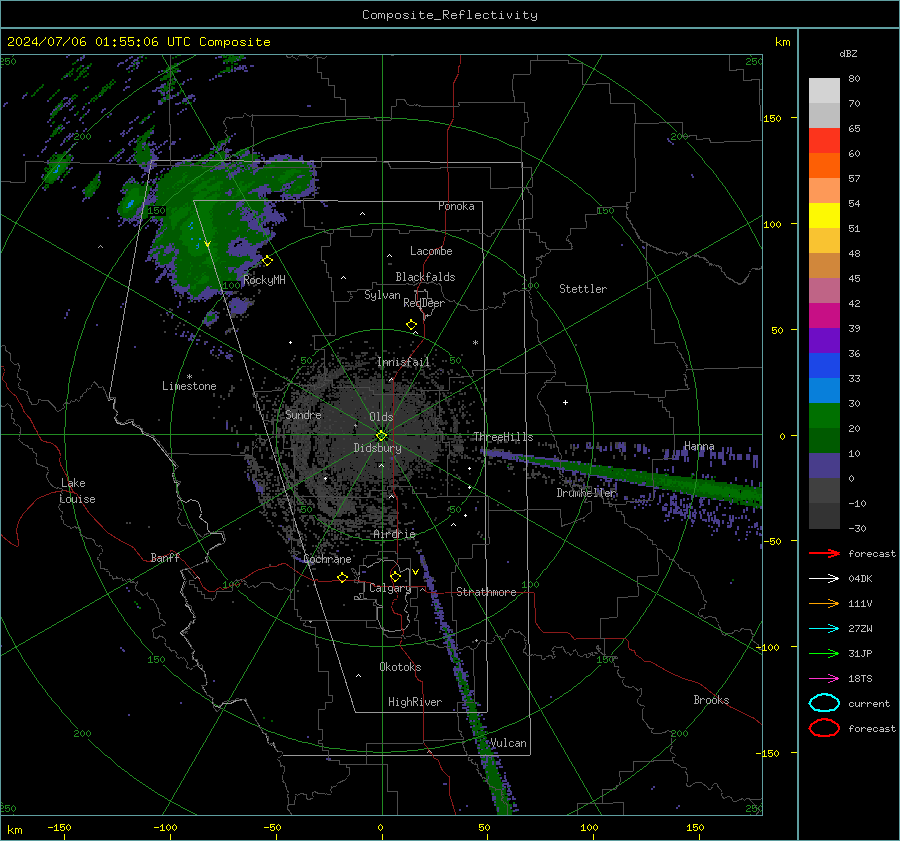Pick the red 65 dBZ color swatch

tap(824, 140)
